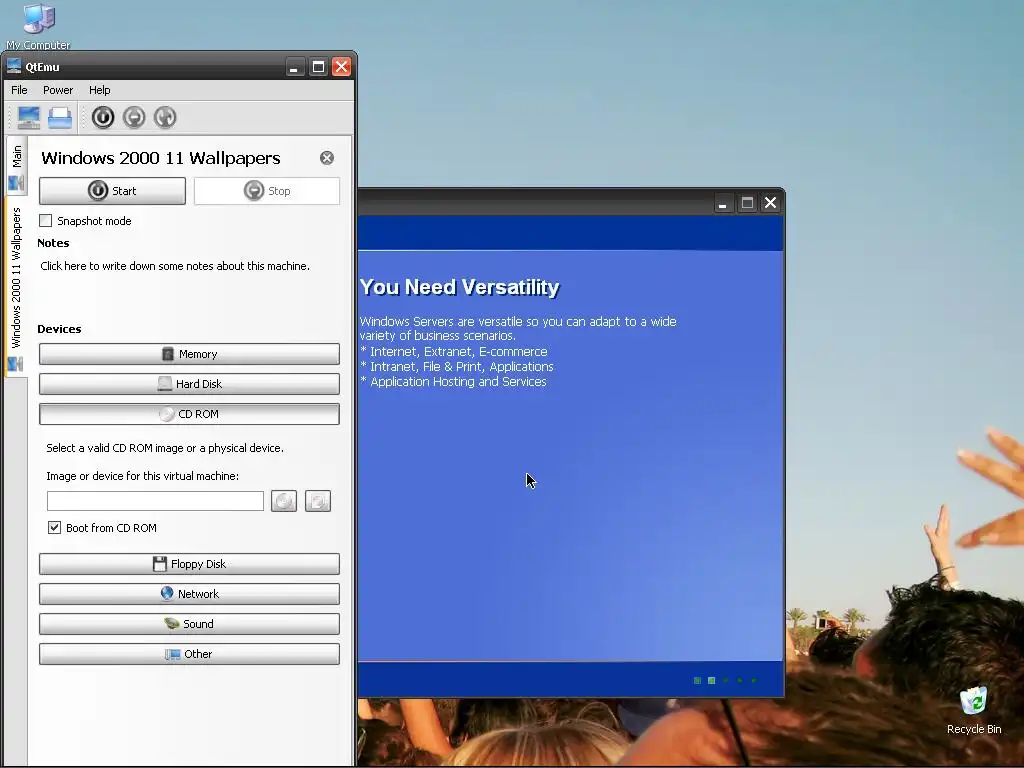
Task: Expand the Network section
Action: coord(189,594)
